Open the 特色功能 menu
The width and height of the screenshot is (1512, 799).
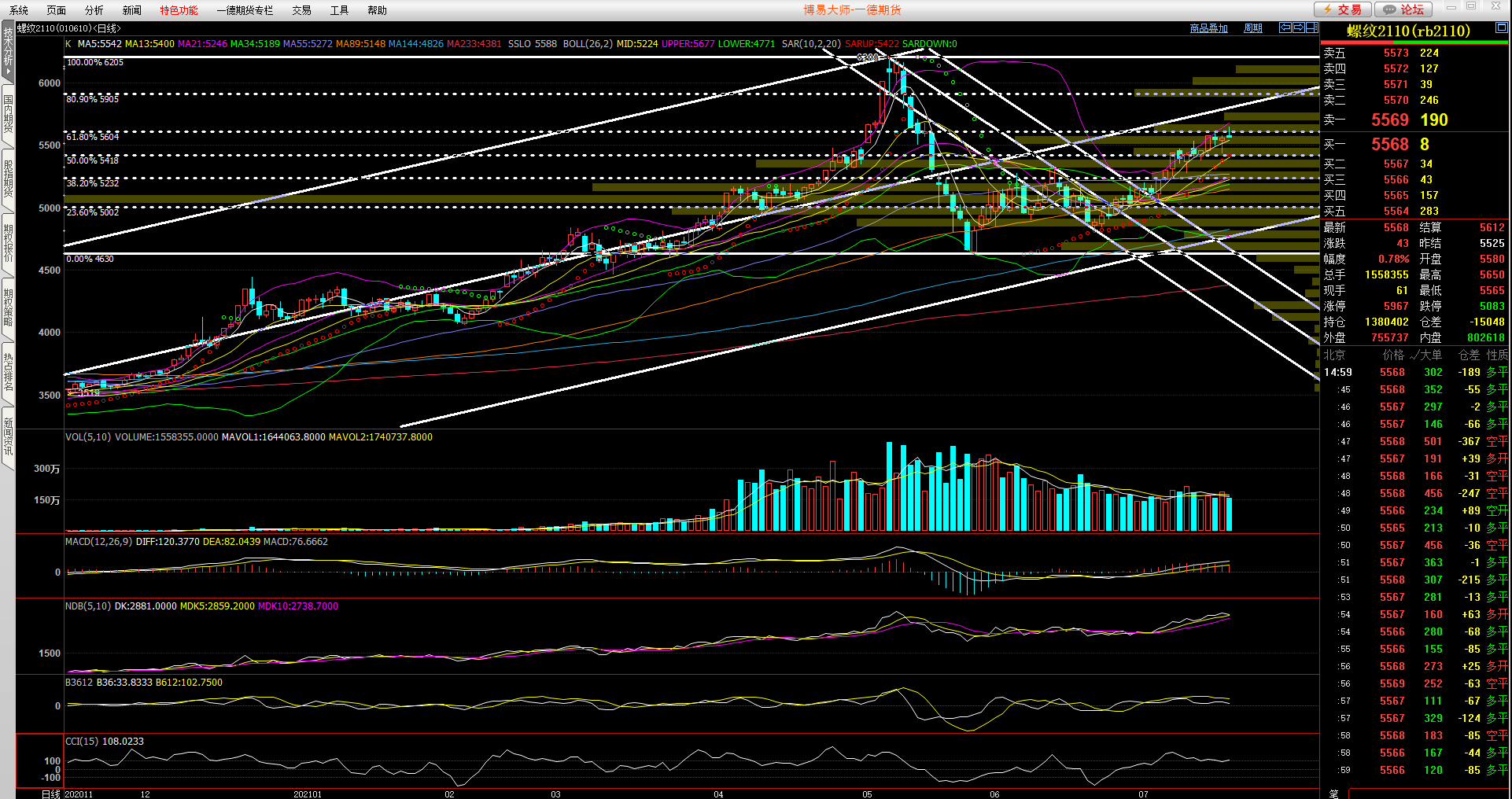point(179,10)
